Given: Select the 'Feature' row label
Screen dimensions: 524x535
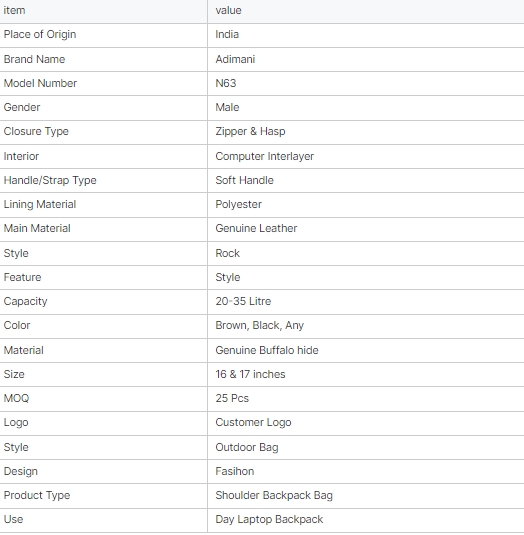Looking at the screenshot, I should (x=22, y=277).
